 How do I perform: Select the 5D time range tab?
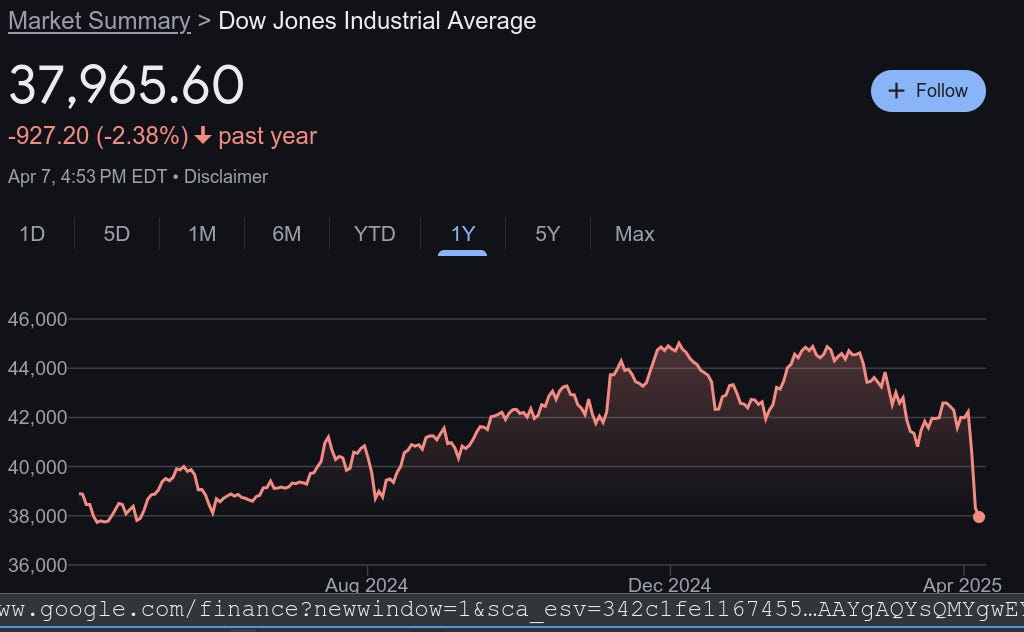coord(117,234)
